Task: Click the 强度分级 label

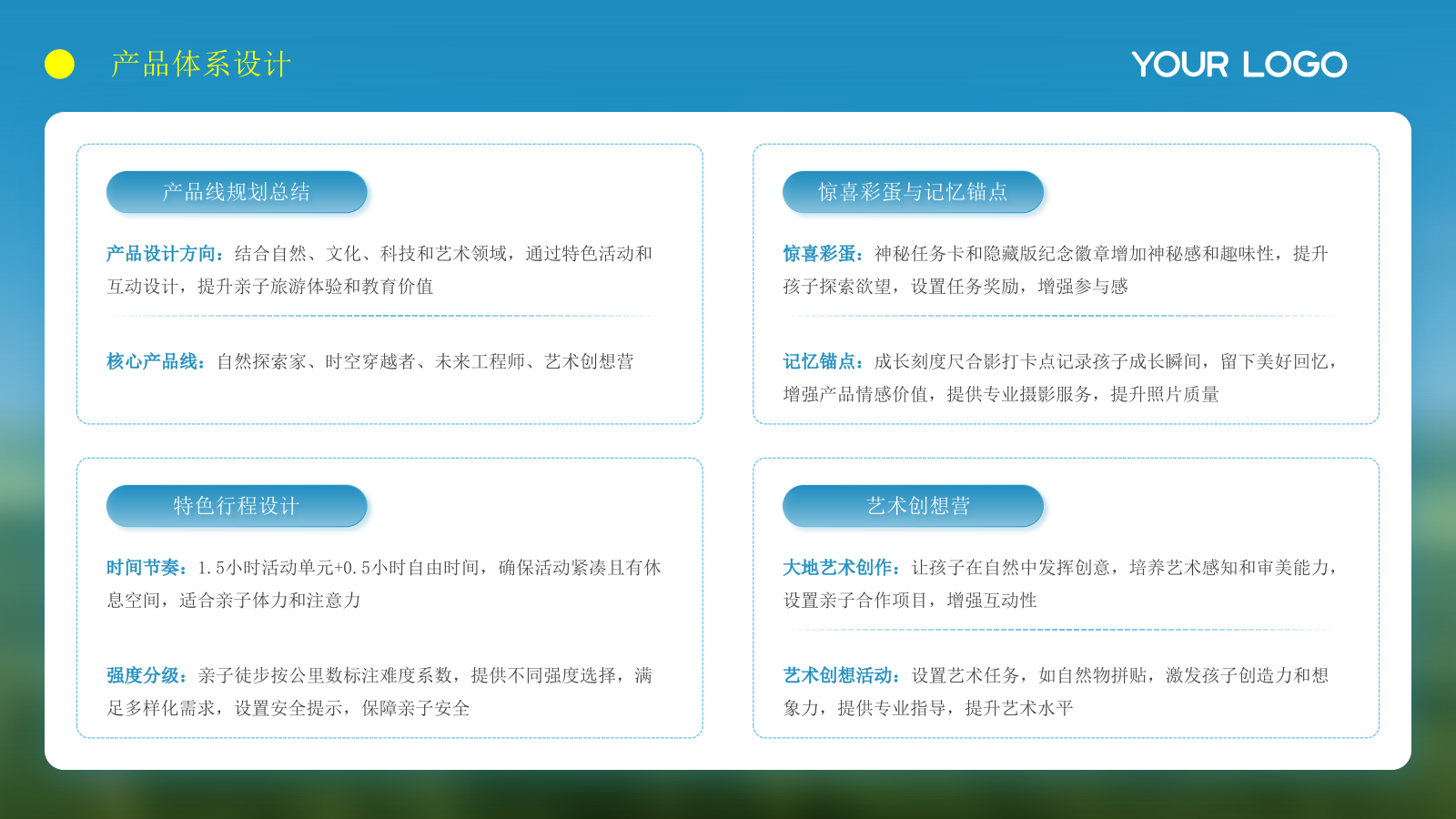Action: point(146,676)
